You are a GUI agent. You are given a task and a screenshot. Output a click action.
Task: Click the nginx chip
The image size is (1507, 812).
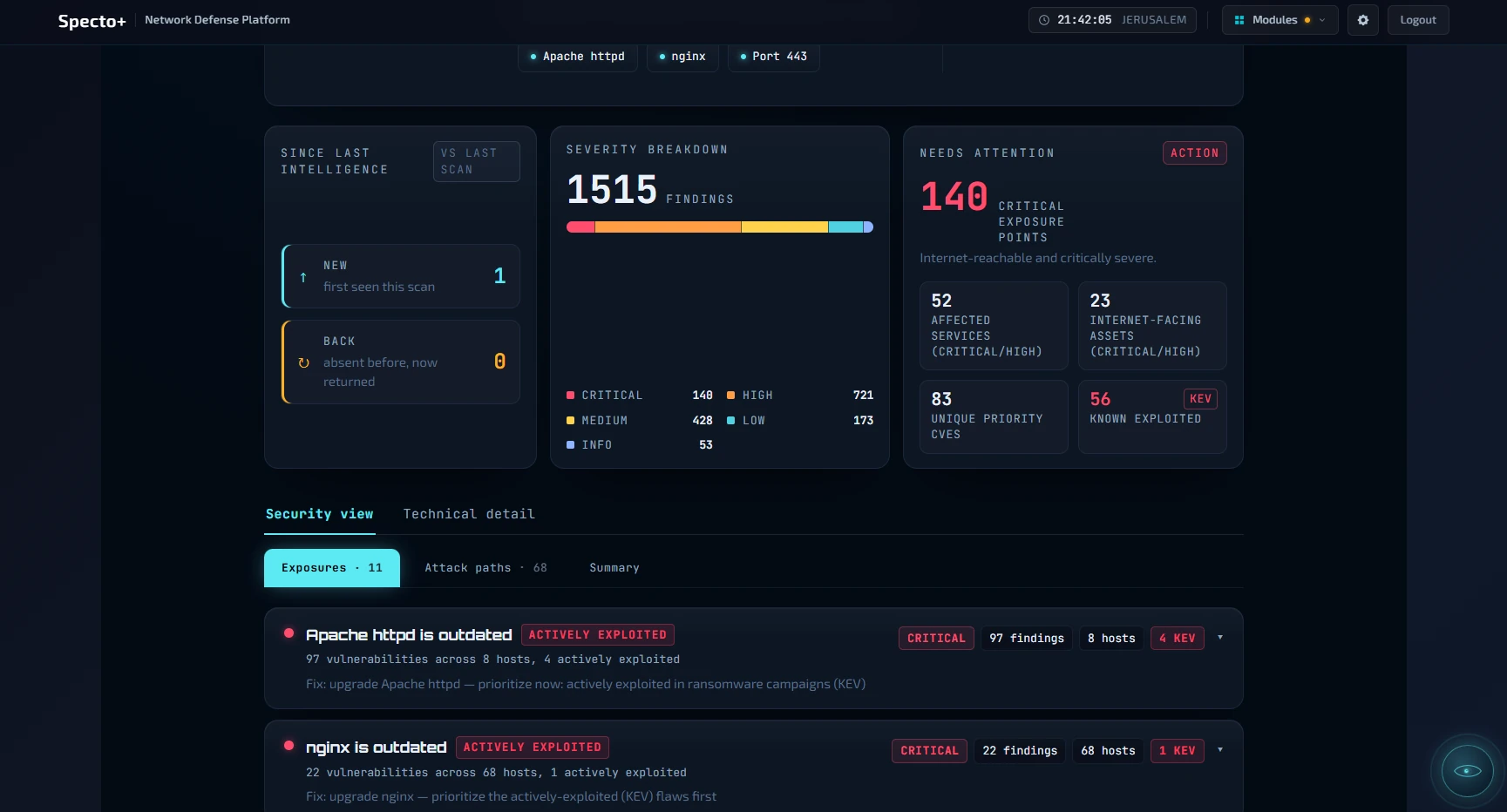coord(682,57)
